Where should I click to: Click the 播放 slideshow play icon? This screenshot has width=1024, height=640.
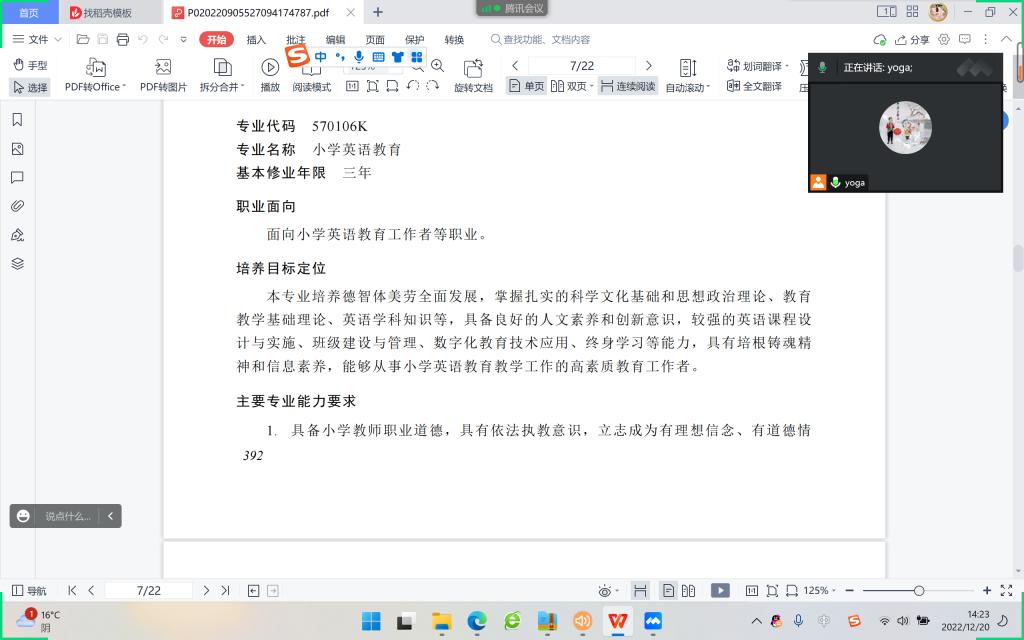click(x=270, y=67)
